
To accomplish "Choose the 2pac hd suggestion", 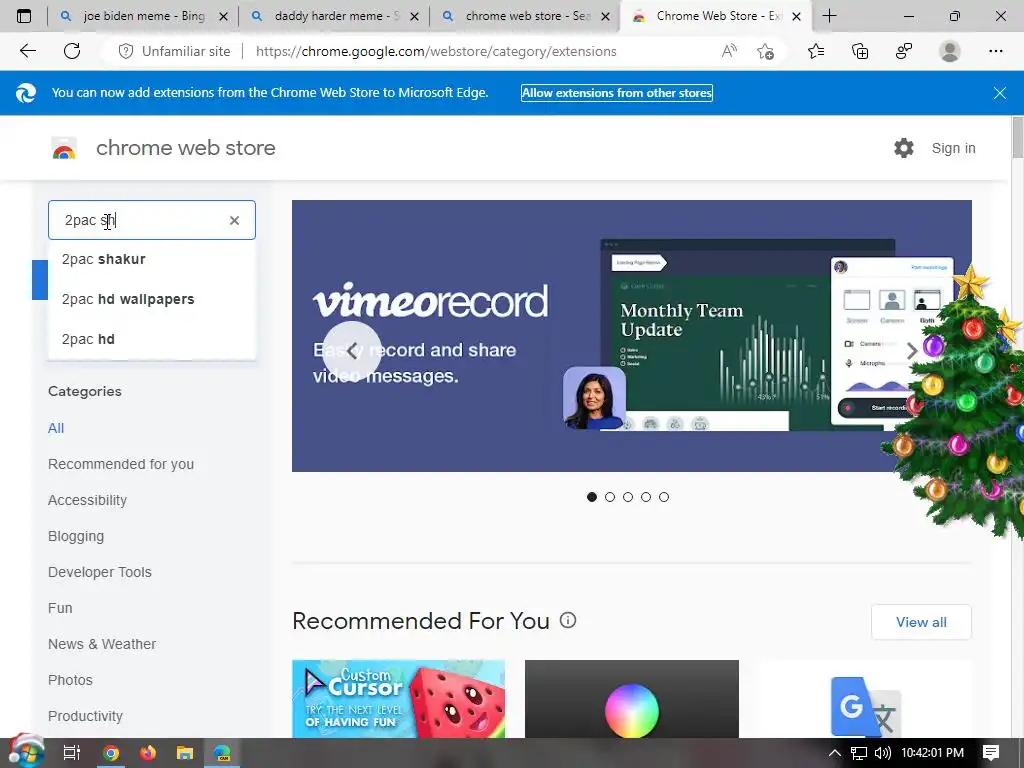I will 152,339.
